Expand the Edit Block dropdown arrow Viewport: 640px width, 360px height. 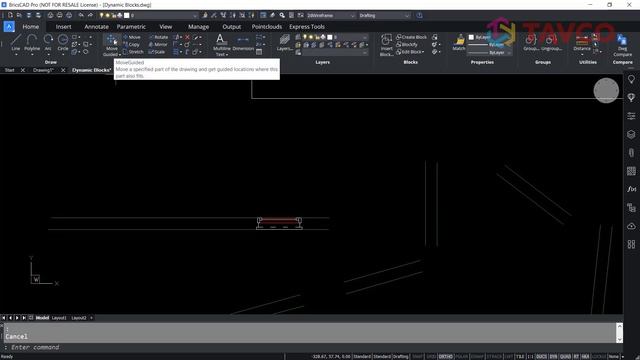423,52
